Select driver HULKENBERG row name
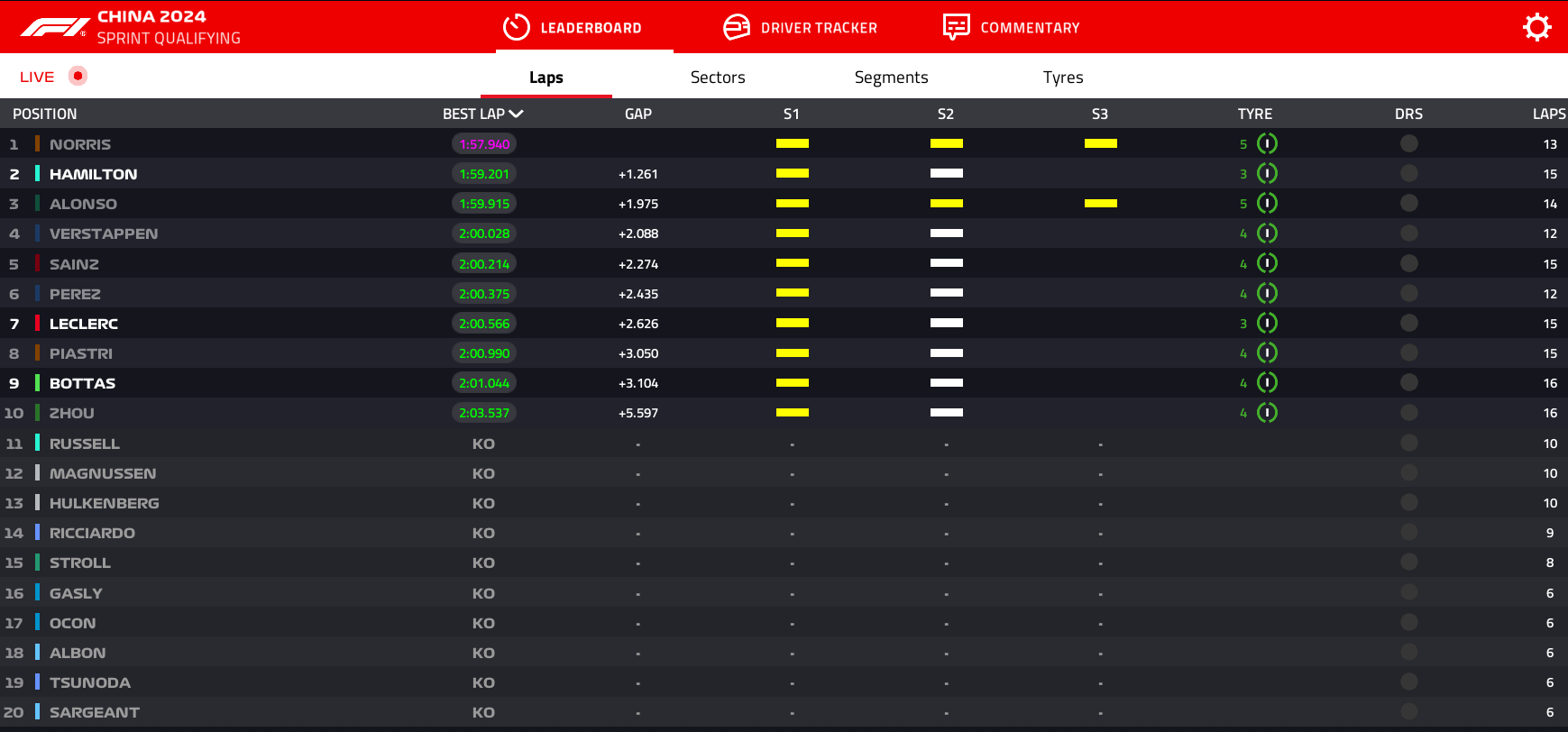The height and width of the screenshot is (732, 1568). coord(105,503)
